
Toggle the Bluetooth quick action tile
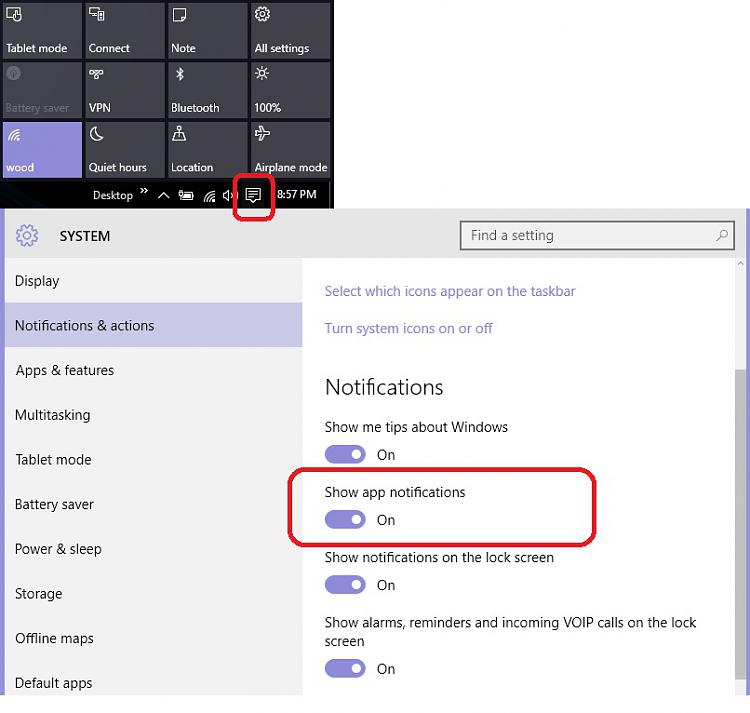click(208, 90)
